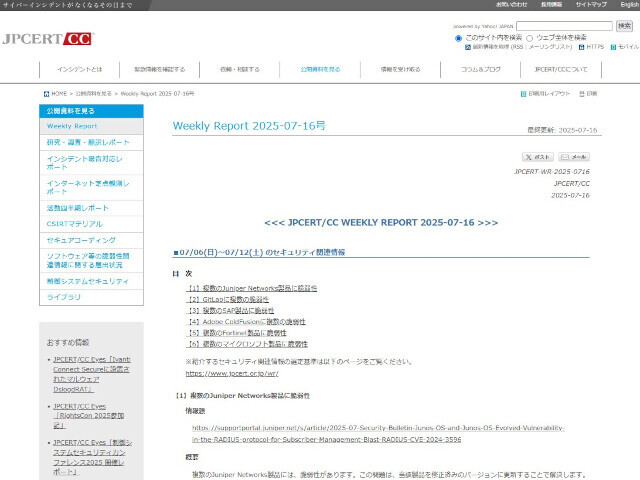Select ウェブ全体を検索 radio button

pos(529,38)
